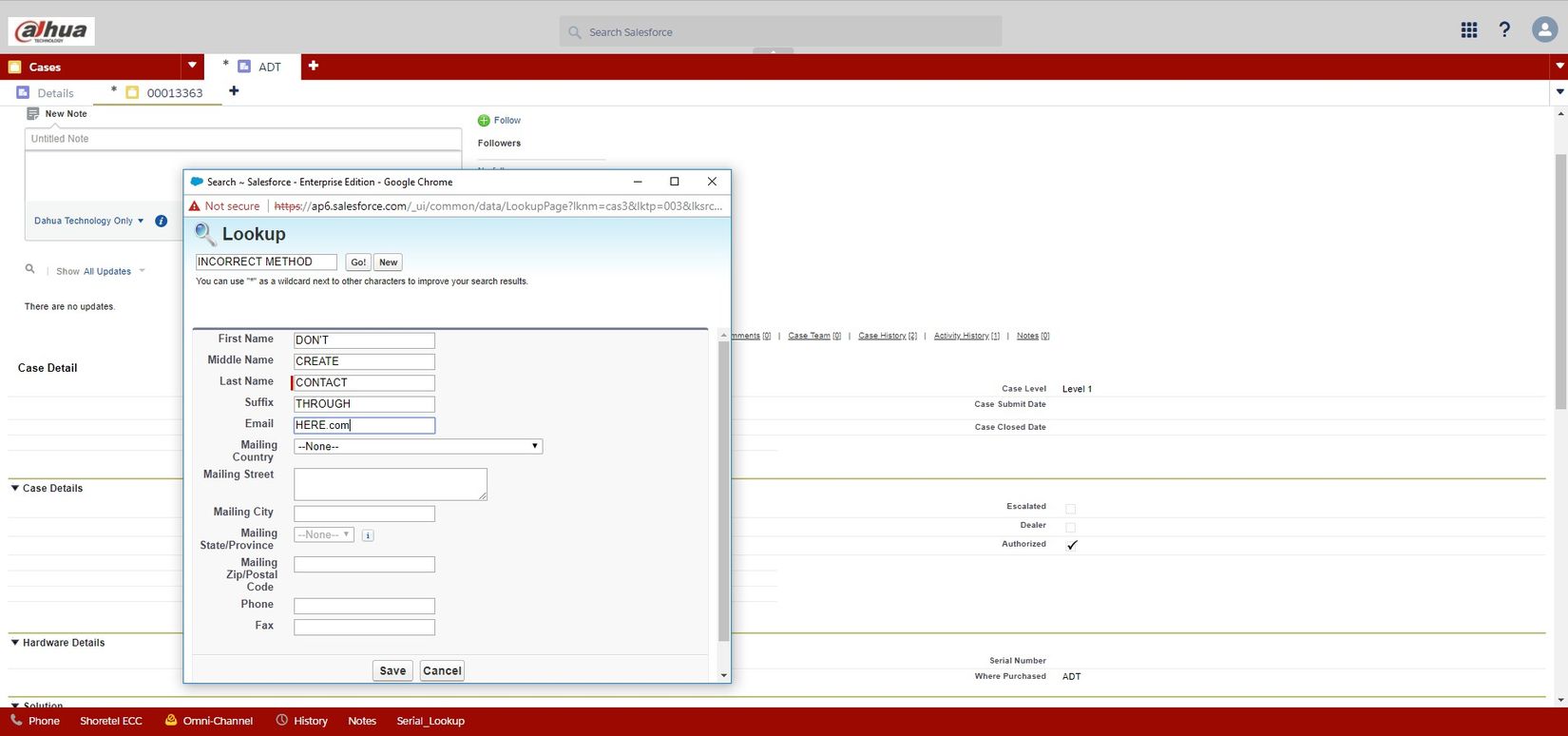Viewport: 1568px width, 736px height.
Task: Toggle the Dealer checkbox
Action: (x=1071, y=527)
